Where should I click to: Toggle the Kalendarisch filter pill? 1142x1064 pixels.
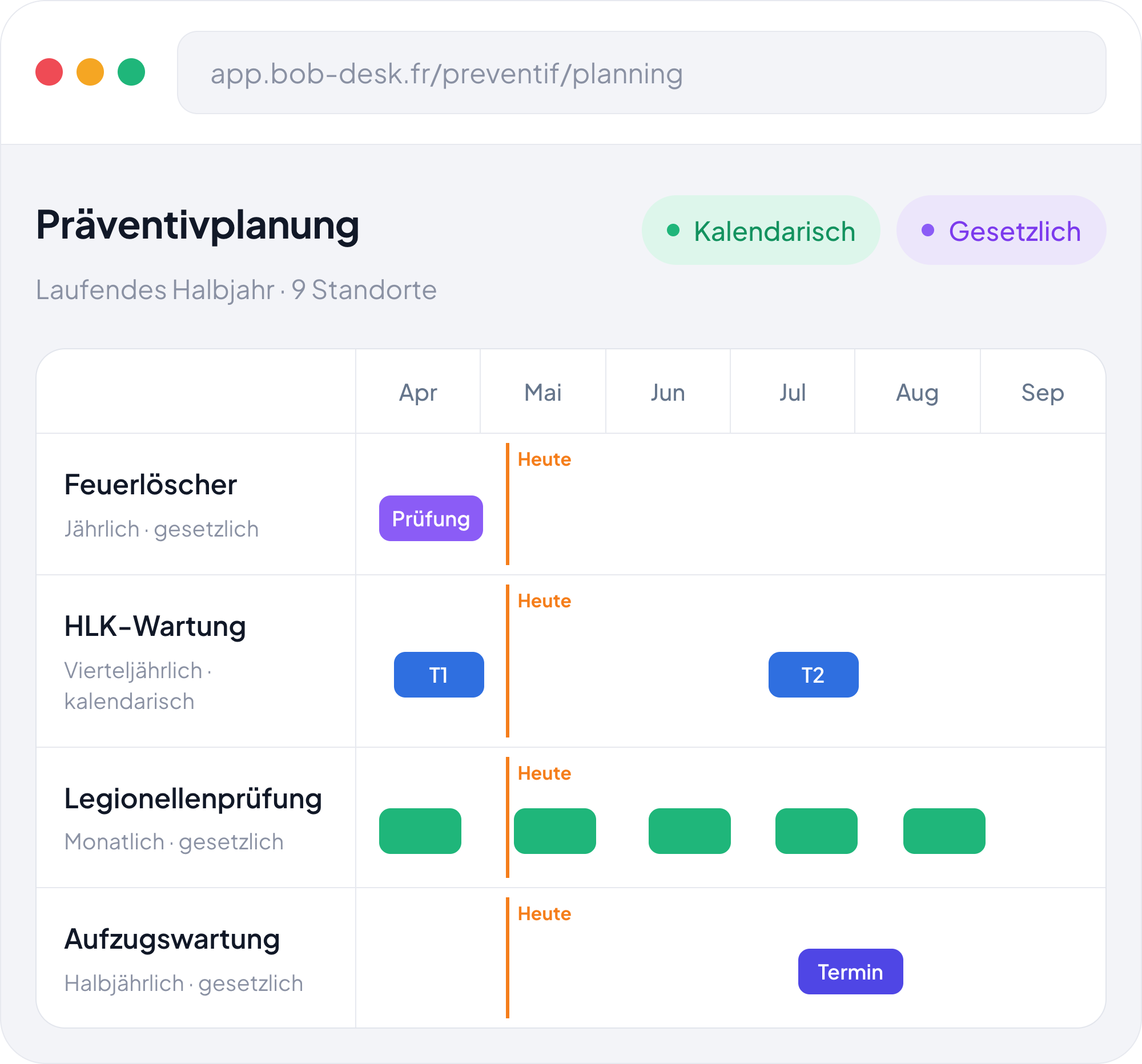click(x=761, y=230)
